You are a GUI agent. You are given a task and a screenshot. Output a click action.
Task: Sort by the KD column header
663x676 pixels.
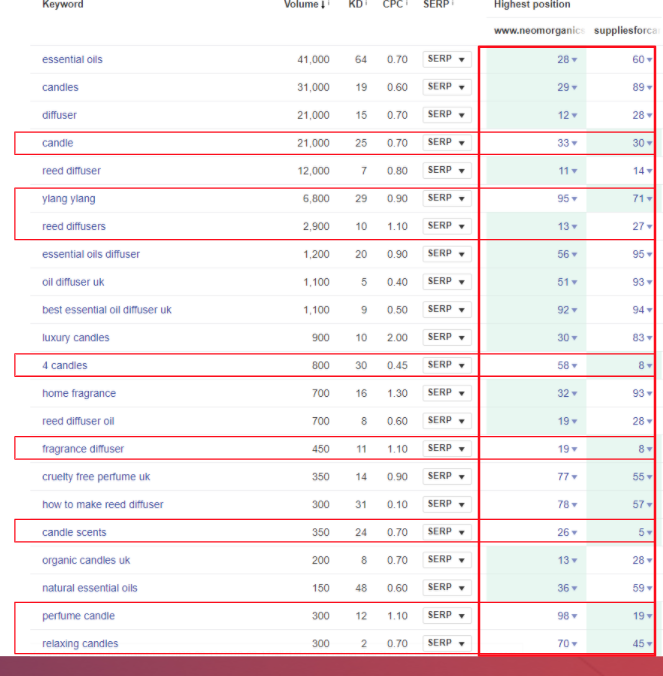(x=356, y=4)
